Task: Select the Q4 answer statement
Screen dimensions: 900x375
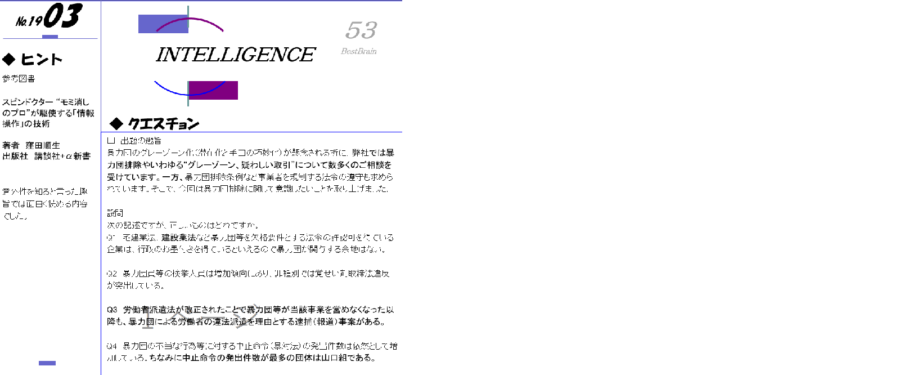Action: [252, 352]
